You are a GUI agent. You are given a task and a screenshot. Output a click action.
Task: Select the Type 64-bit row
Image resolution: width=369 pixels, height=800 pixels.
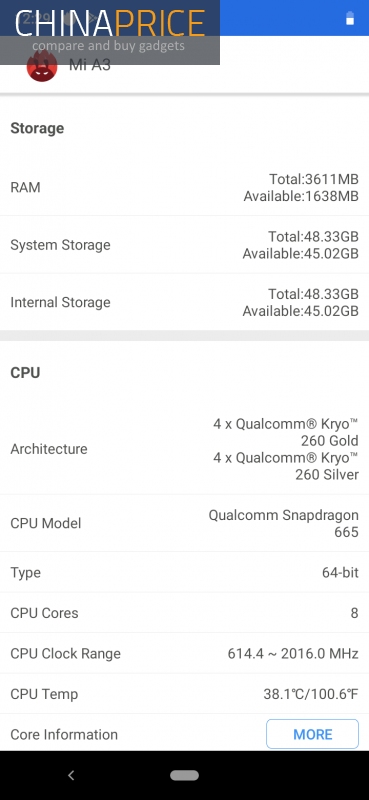[x=184, y=572]
